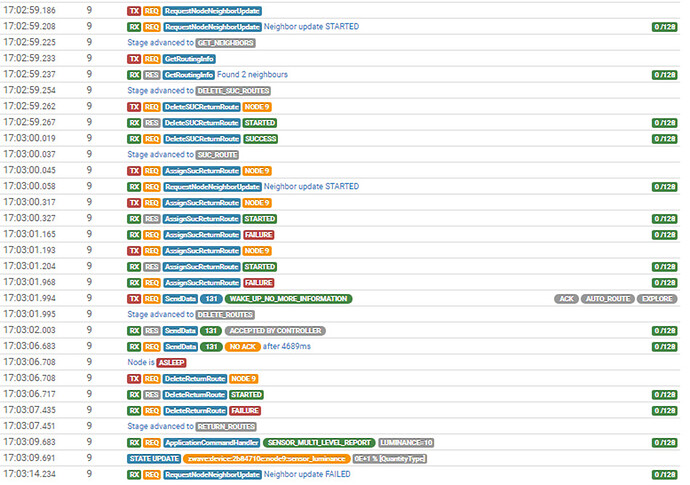Click the 0/128 counter at 17:03:14.234
The image size is (690, 485).
tap(664, 474)
